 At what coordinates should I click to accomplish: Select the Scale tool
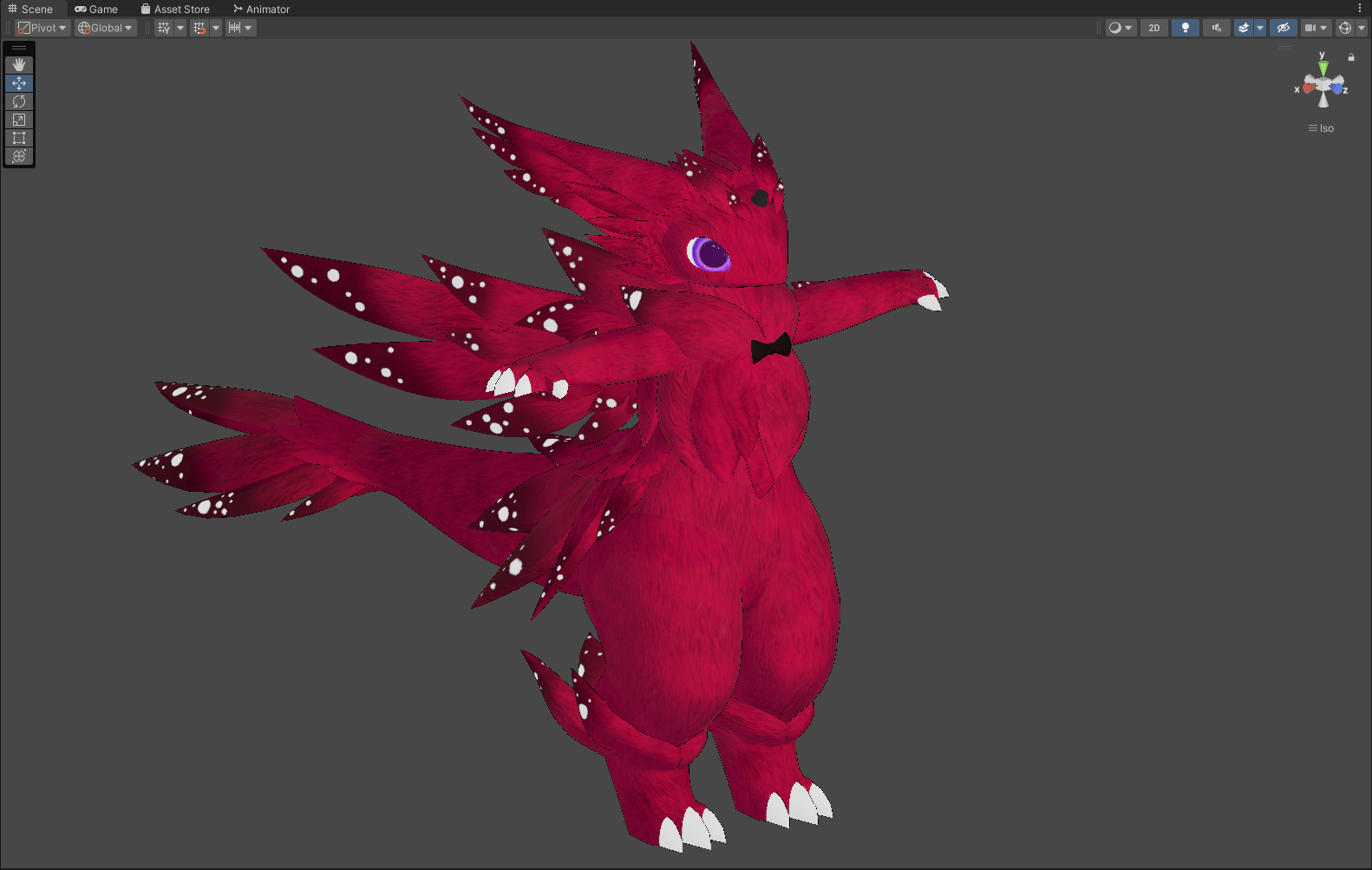(x=19, y=120)
